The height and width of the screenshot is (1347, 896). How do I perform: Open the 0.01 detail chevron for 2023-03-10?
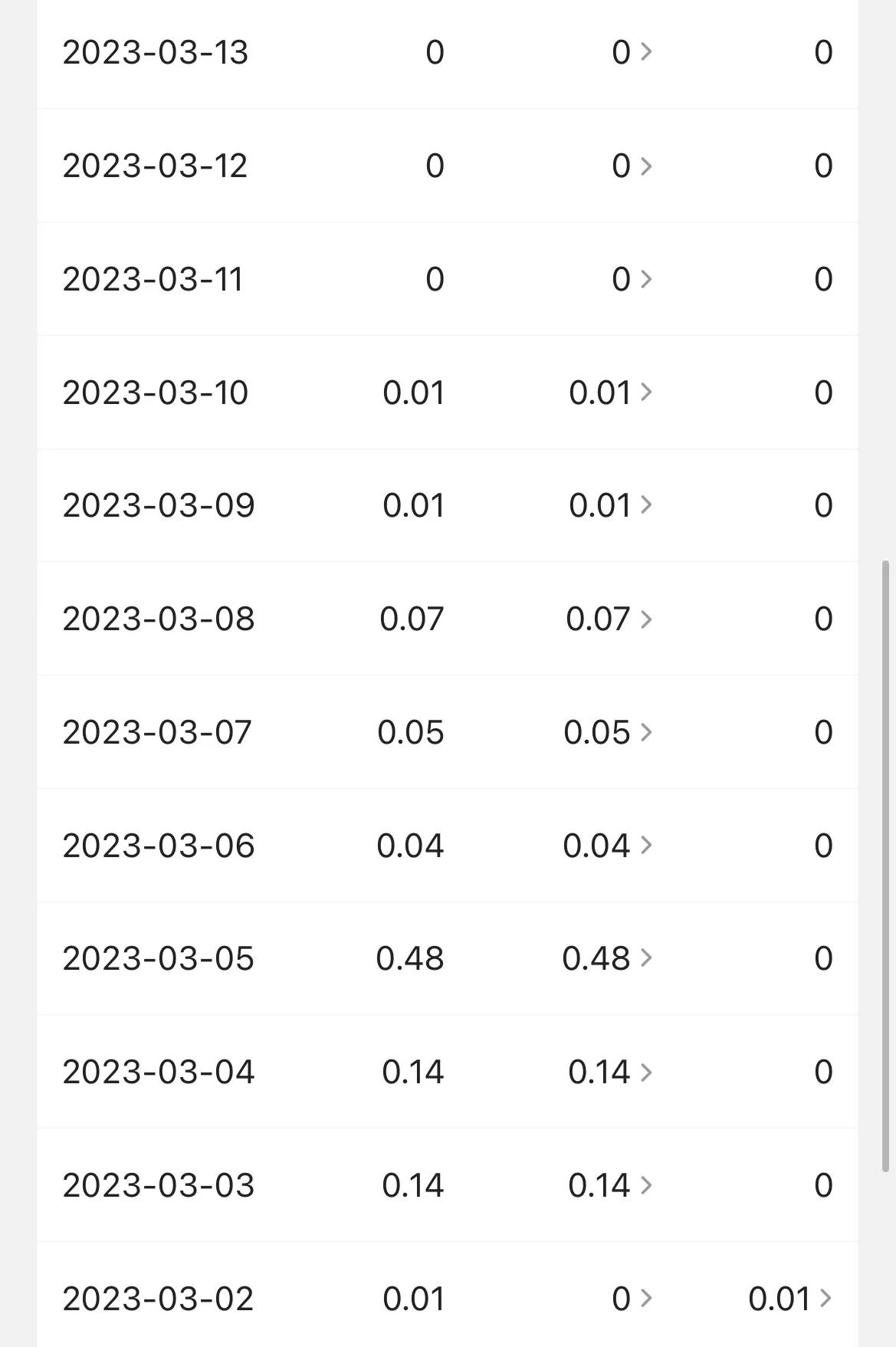[646, 393]
